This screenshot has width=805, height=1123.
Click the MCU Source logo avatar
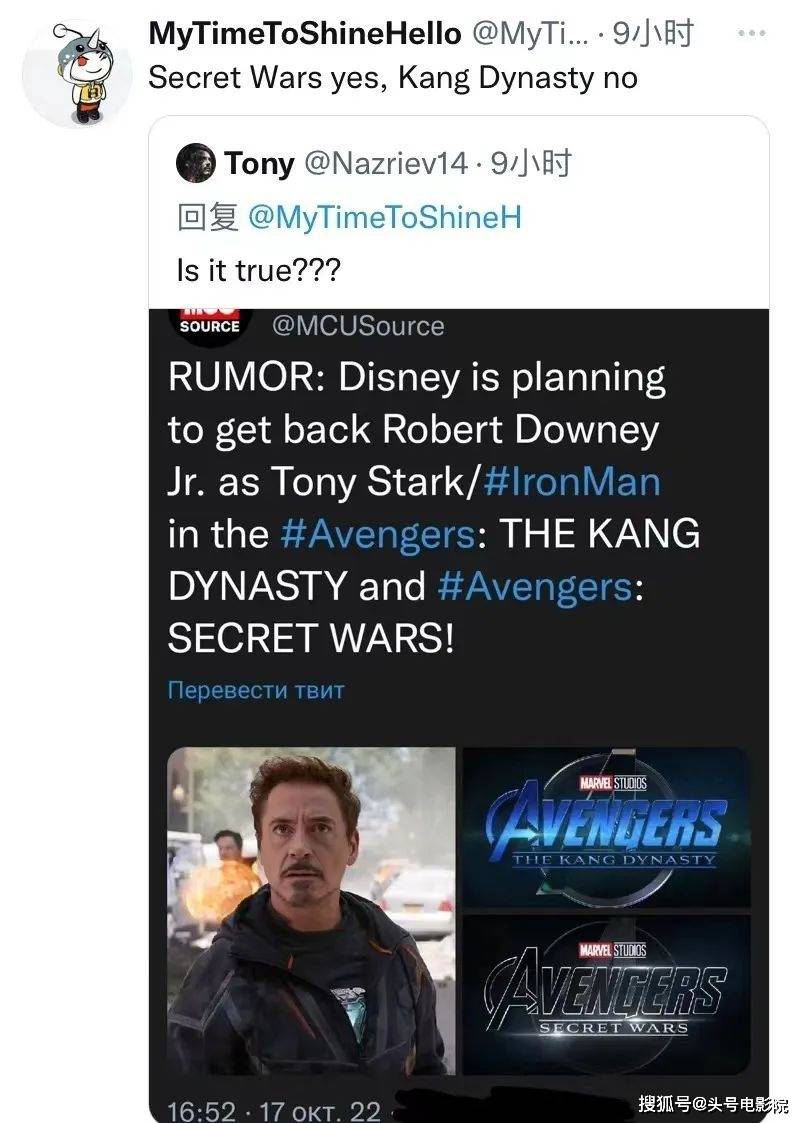click(x=210, y=324)
